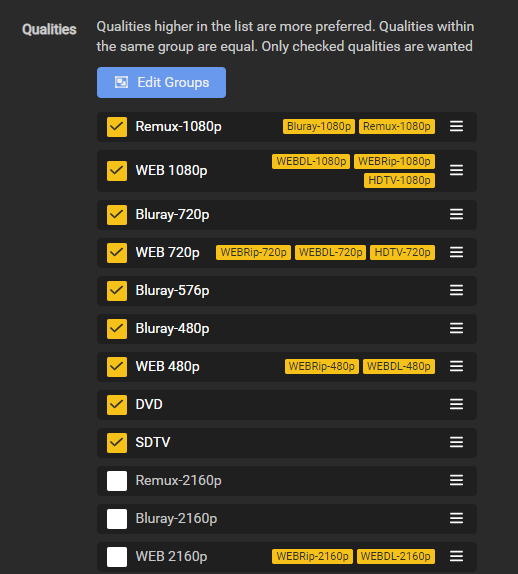Click the Bluray-2160p drag handle icon
This screenshot has height=574, width=518.
click(456, 519)
